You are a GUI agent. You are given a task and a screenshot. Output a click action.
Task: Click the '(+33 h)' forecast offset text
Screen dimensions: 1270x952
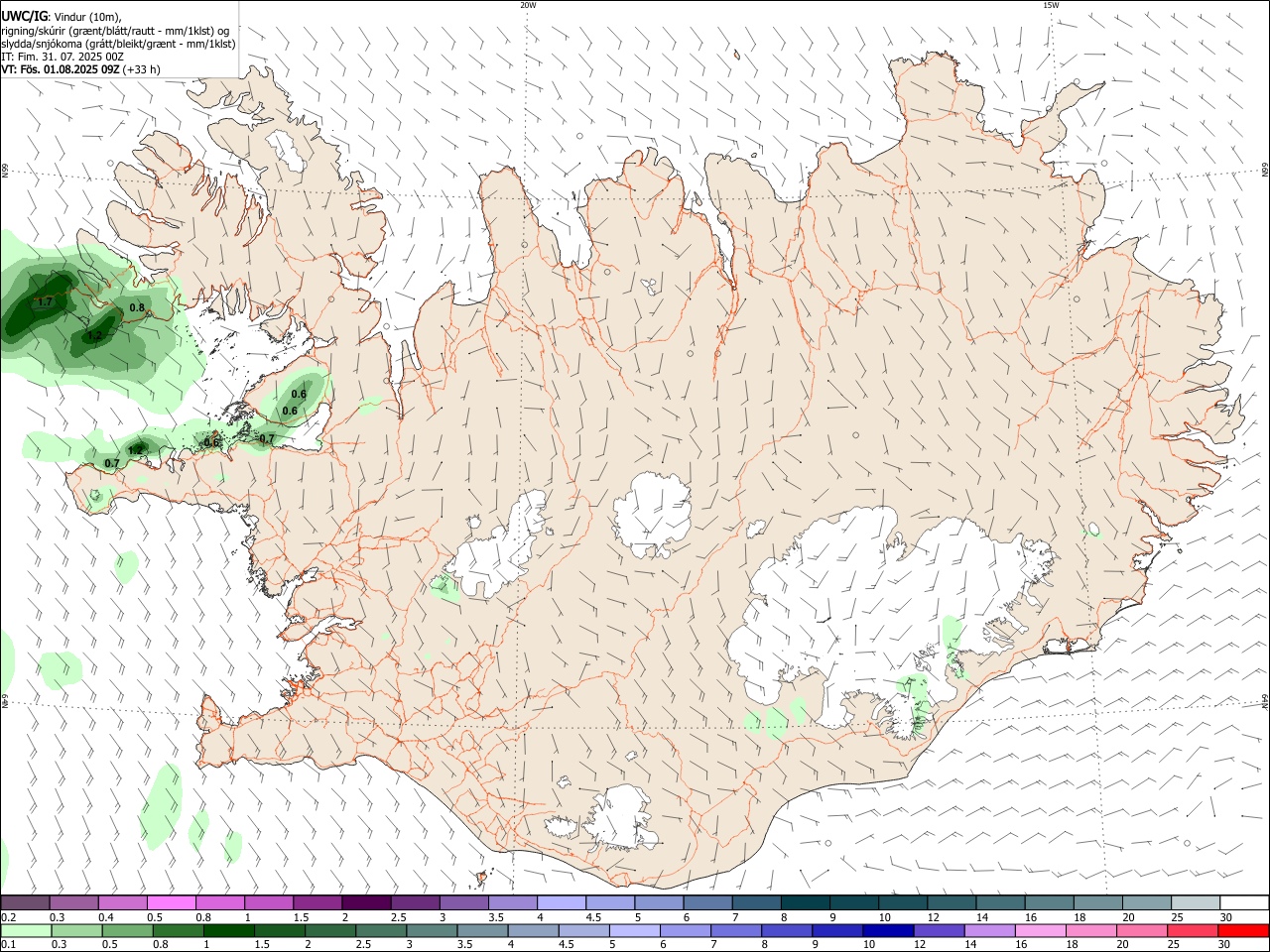[142, 69]
